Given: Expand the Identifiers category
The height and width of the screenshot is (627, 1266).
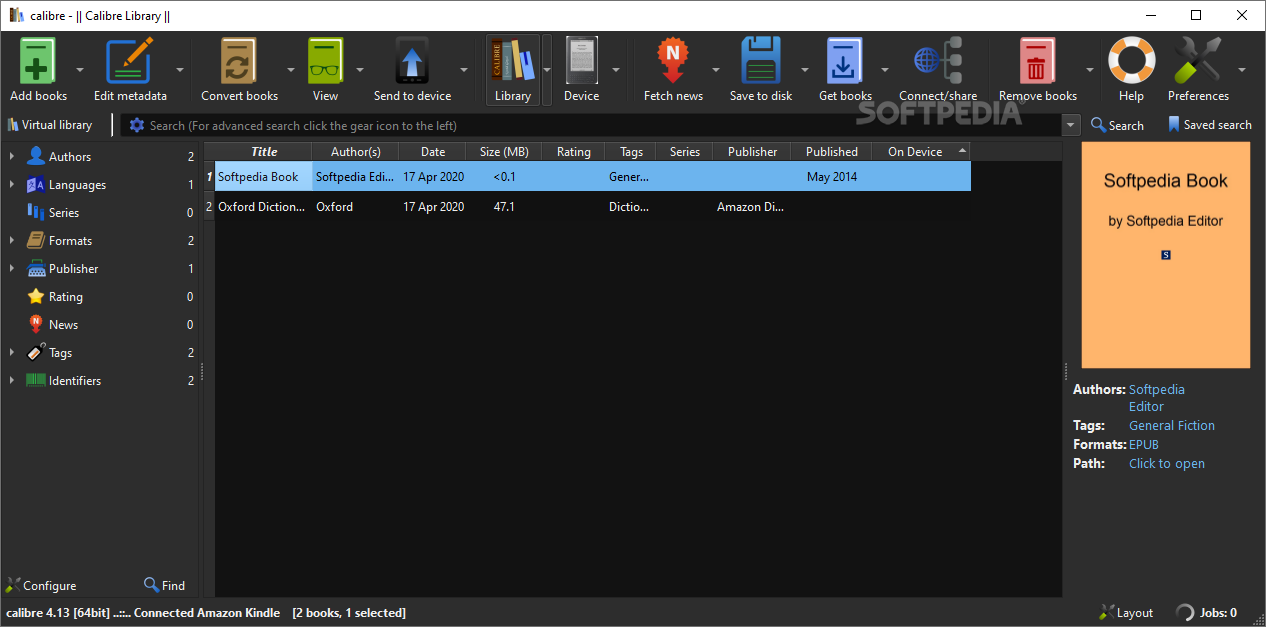Looking at the screenshot, I should coord(11,381).
